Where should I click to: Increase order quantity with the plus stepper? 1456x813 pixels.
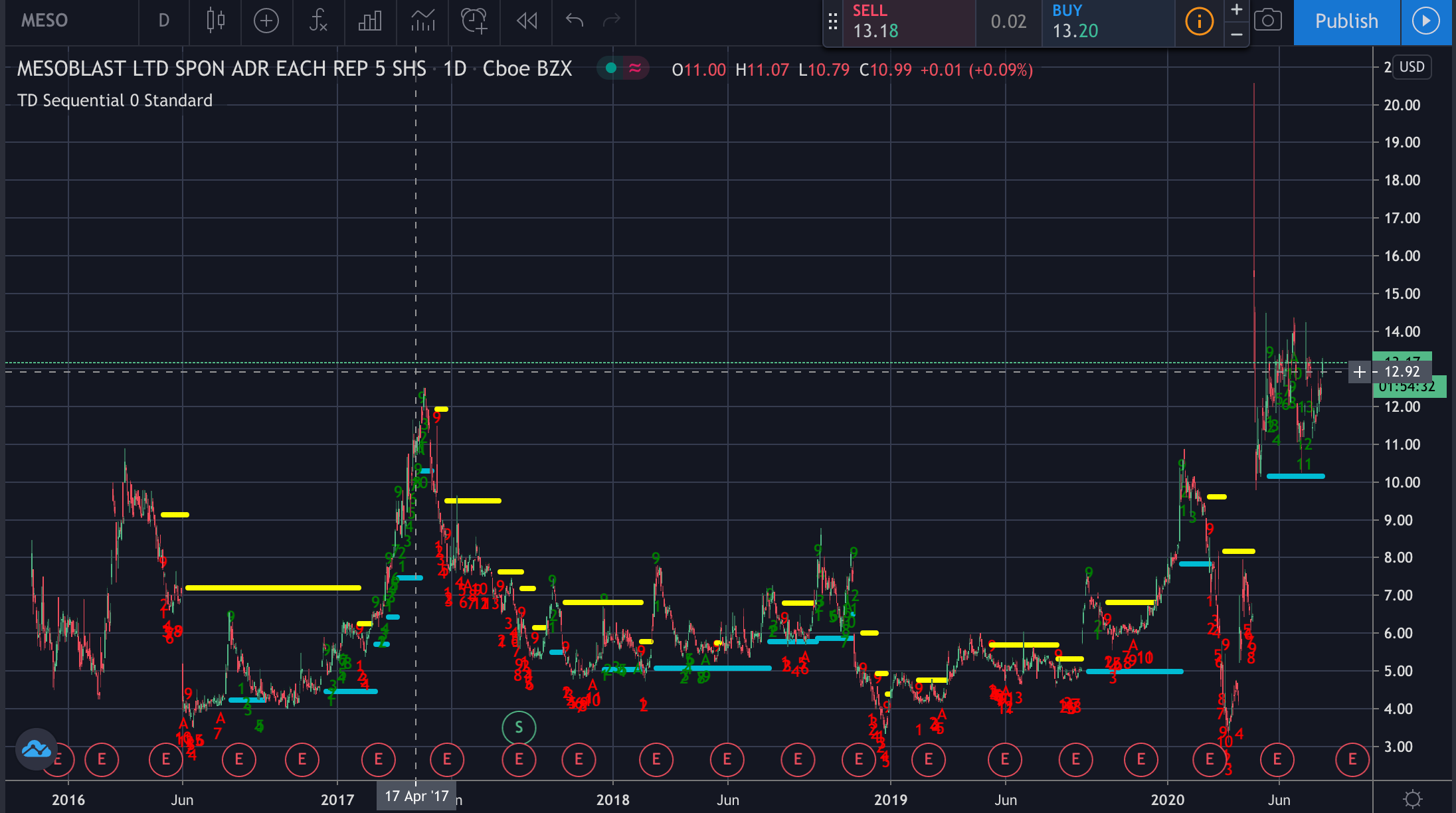point(1236,10)
